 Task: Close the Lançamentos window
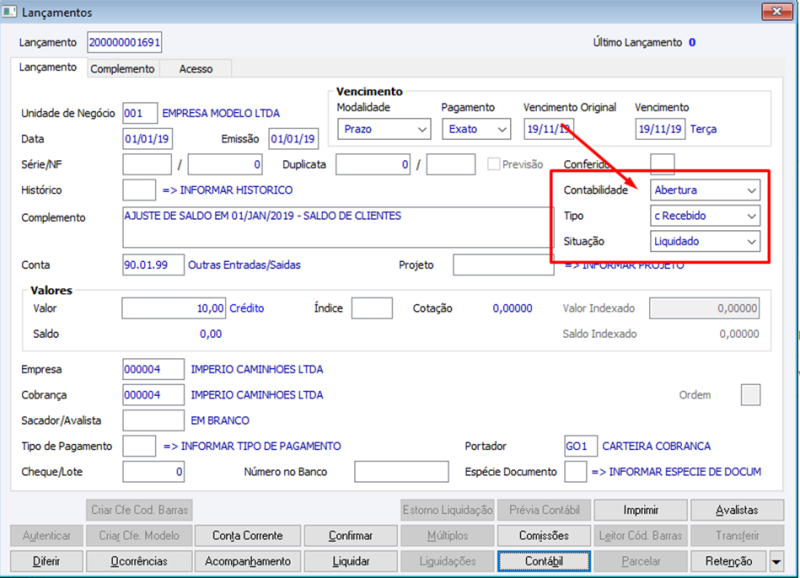point(777,11)
